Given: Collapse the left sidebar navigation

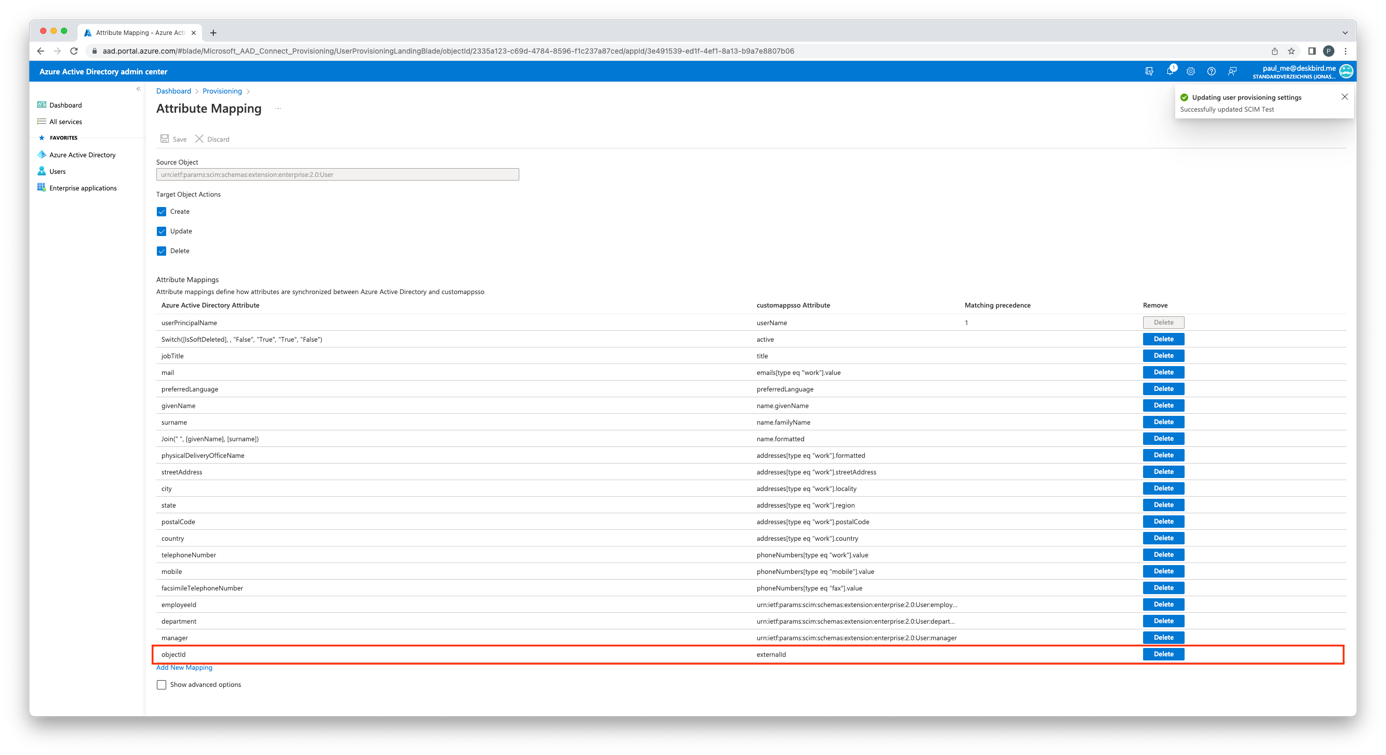Looking at the screenshot, I should [x=138, y=89].
